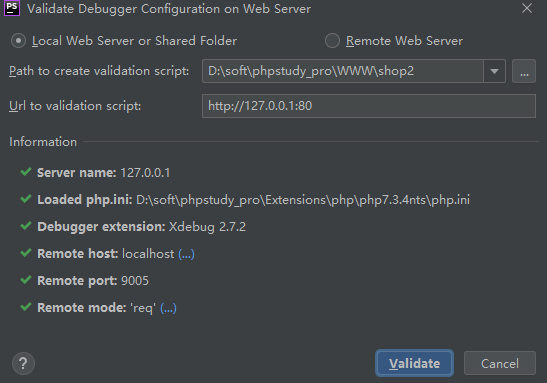Click the Validate button
Screen dimensions: 547x383
coord(414,363)
